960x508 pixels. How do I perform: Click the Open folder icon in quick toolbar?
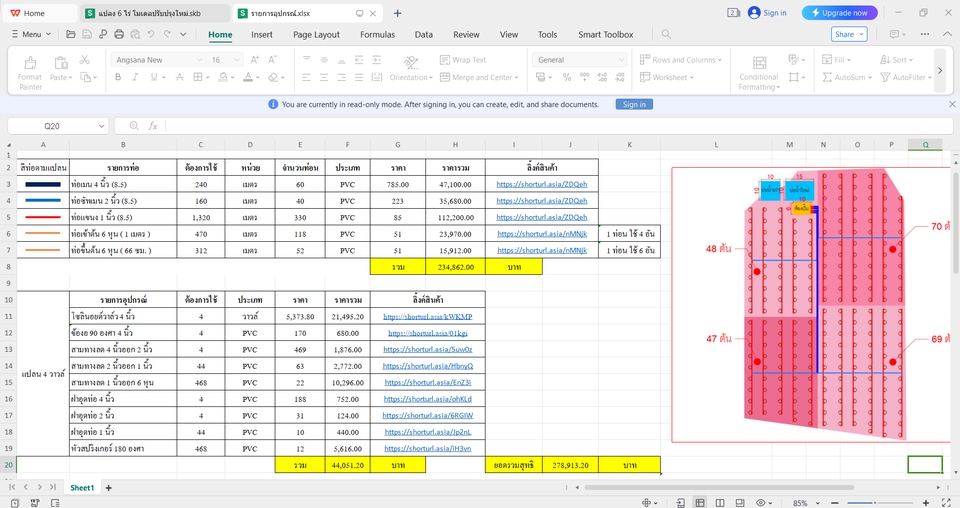pyautogui.click(x=71, y=34)
